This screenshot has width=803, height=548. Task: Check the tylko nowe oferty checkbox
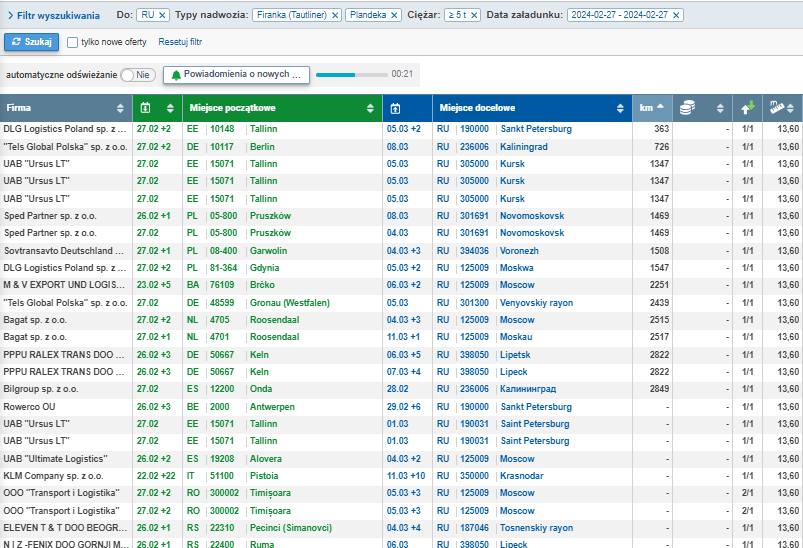73,43
